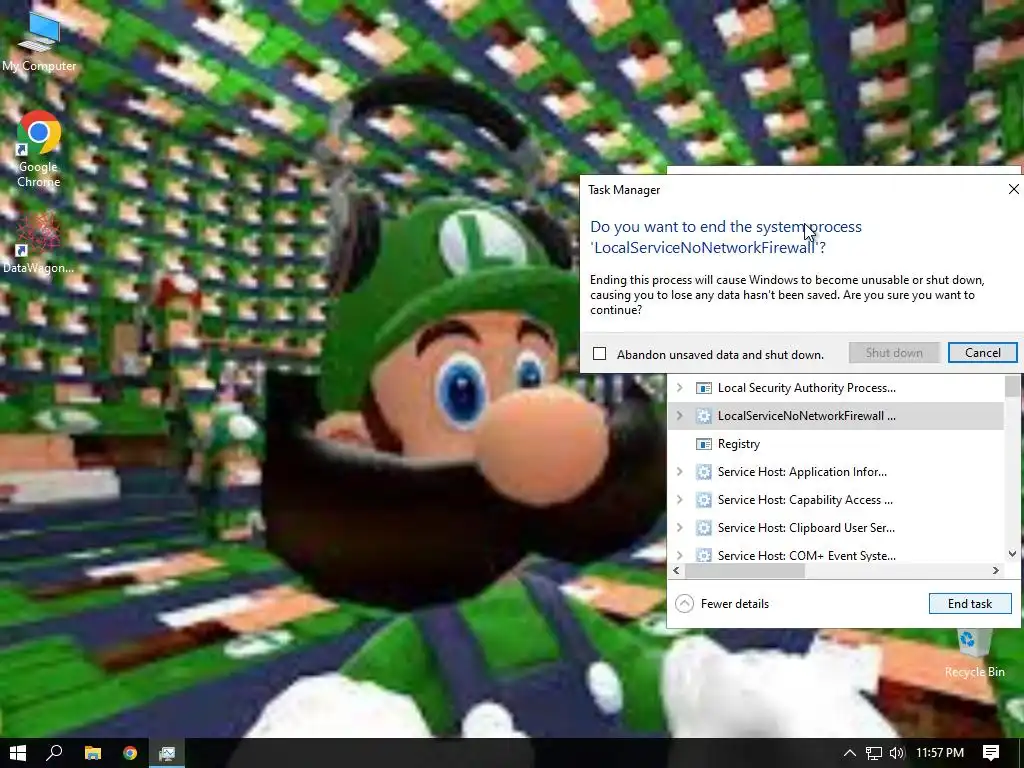Image resolution: width=1024 pixels, height=768 pixels.
Task: Click the process list horizontal scrollbar thumb
Action: pos(744,571)
